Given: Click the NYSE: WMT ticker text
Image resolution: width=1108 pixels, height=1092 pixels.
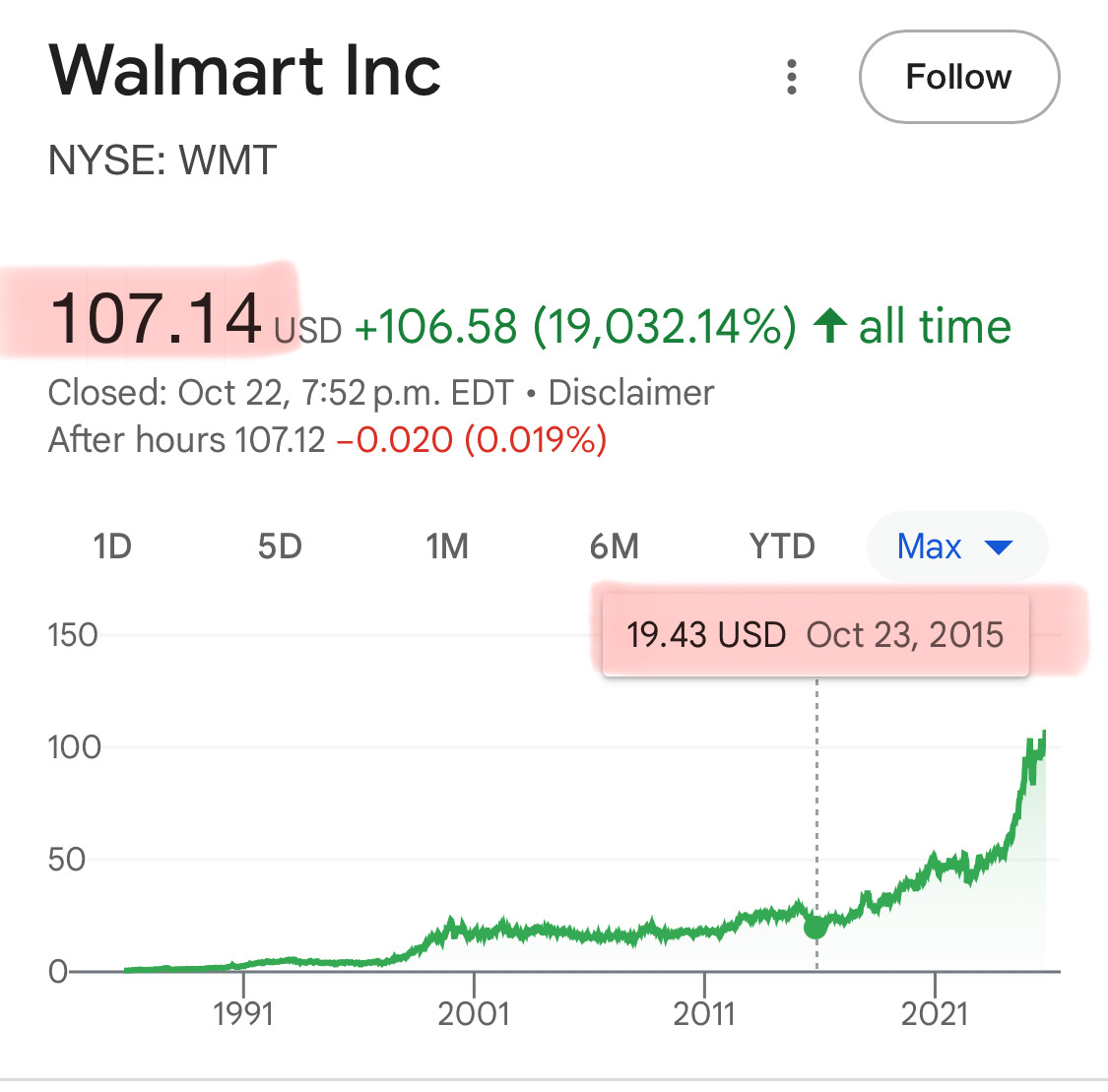Looking at the screenshot, I should 163,161.
